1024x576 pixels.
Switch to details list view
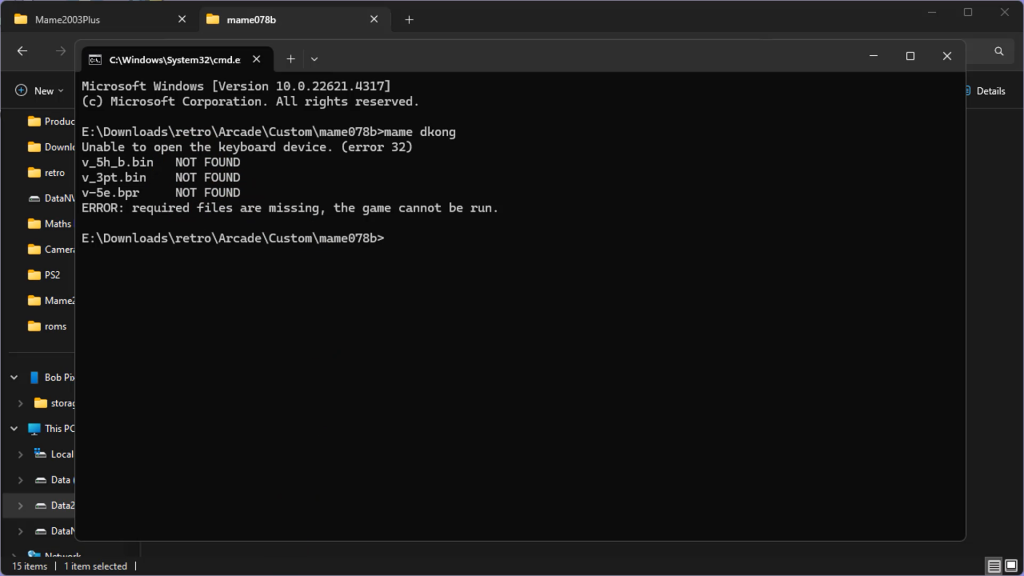coord(994,566)
